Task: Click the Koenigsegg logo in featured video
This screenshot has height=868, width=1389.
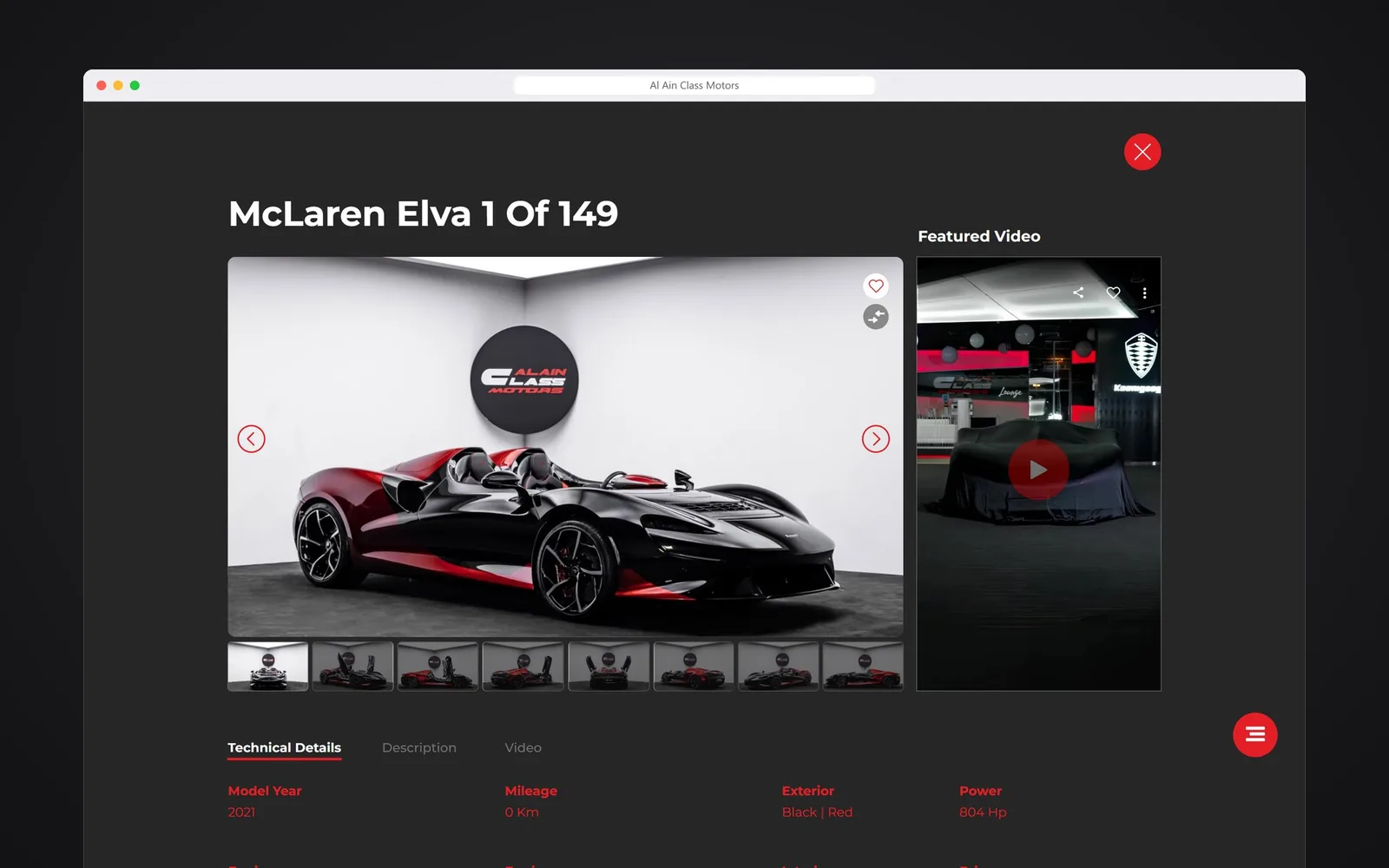Action: pyautogui.click(x=1141, y=356)
